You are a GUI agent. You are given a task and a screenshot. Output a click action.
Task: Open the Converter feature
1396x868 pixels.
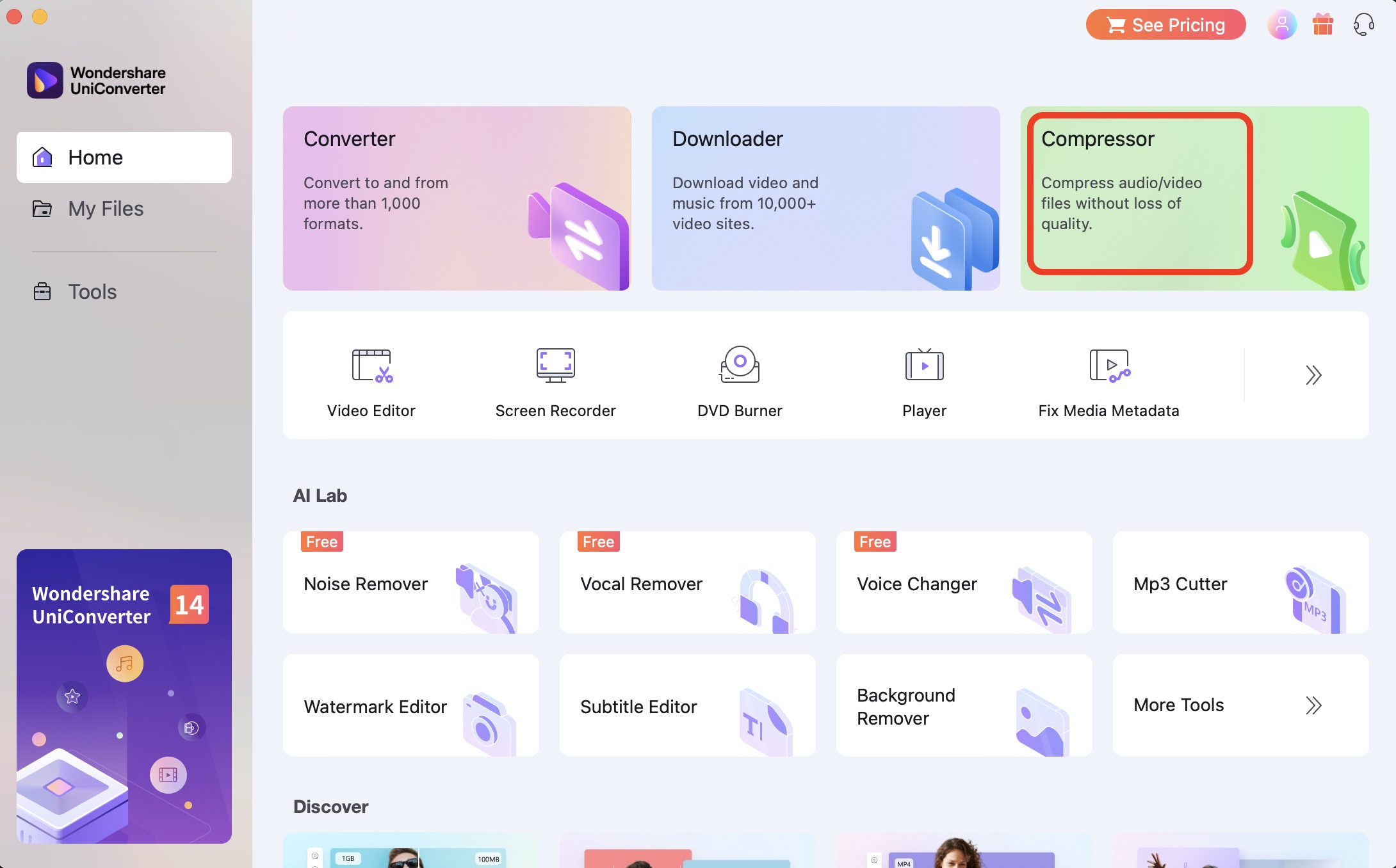click(x=457, y=197)
